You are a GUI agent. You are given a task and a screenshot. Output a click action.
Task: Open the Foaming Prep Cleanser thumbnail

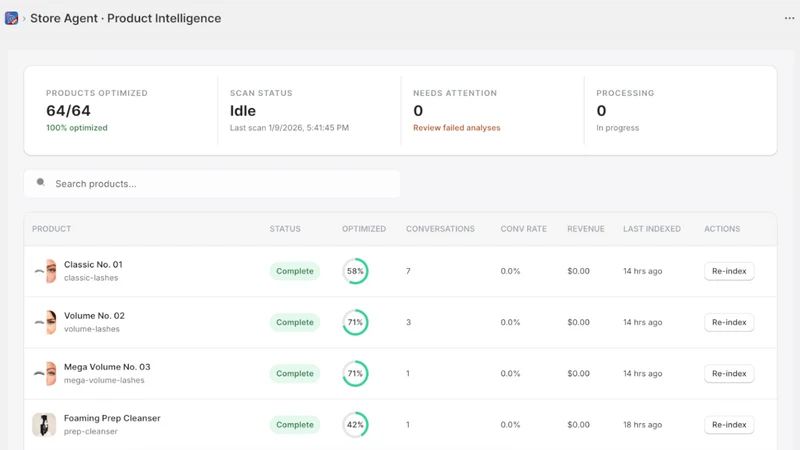pyautogui.click(x=44, y=424)
